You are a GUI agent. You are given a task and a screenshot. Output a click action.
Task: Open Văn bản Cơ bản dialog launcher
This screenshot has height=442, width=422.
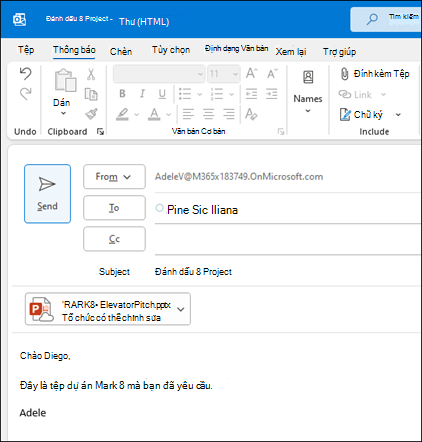[x=281, y=132]
